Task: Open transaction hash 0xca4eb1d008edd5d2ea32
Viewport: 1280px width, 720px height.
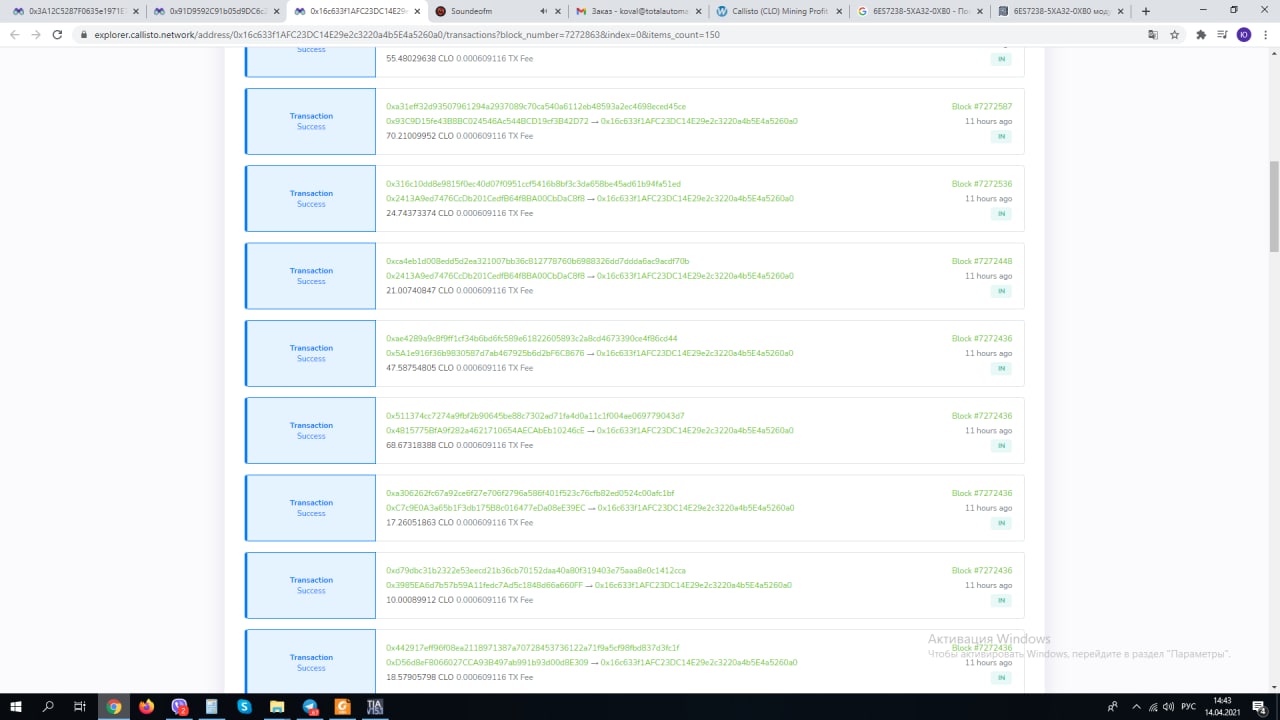Action: [x=537, y=261]
